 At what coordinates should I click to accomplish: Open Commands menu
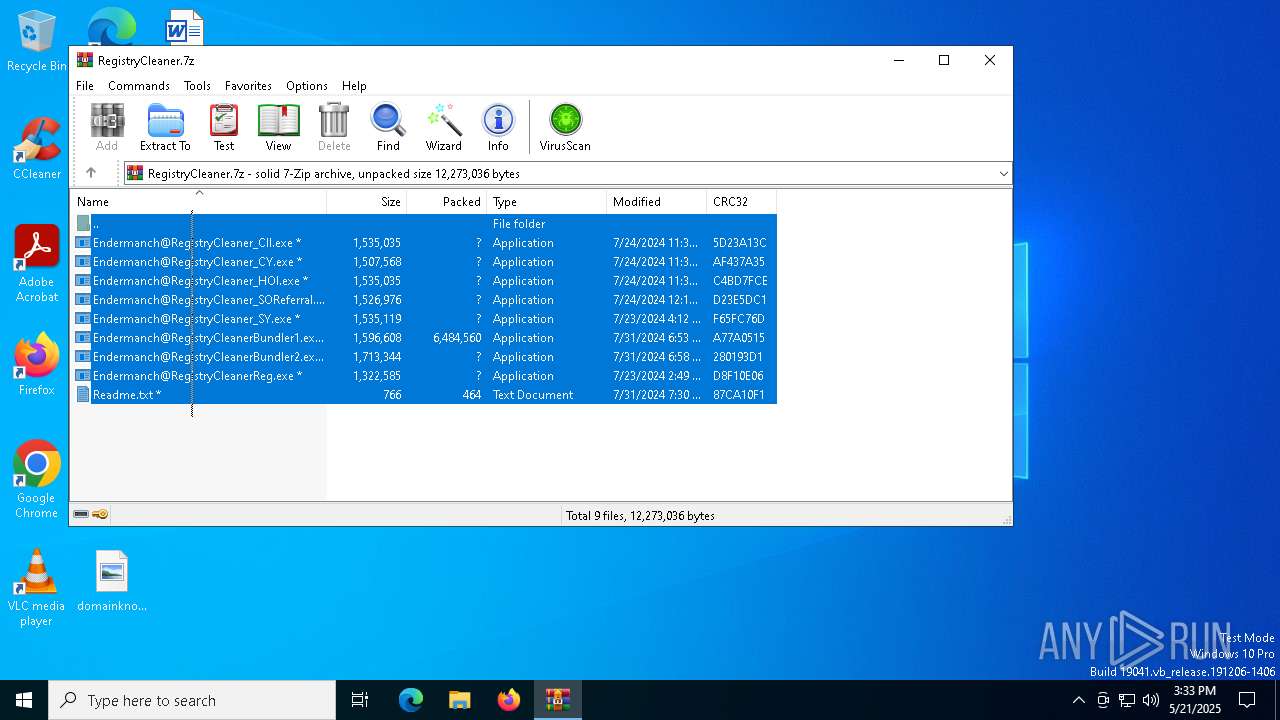(139, 86)
